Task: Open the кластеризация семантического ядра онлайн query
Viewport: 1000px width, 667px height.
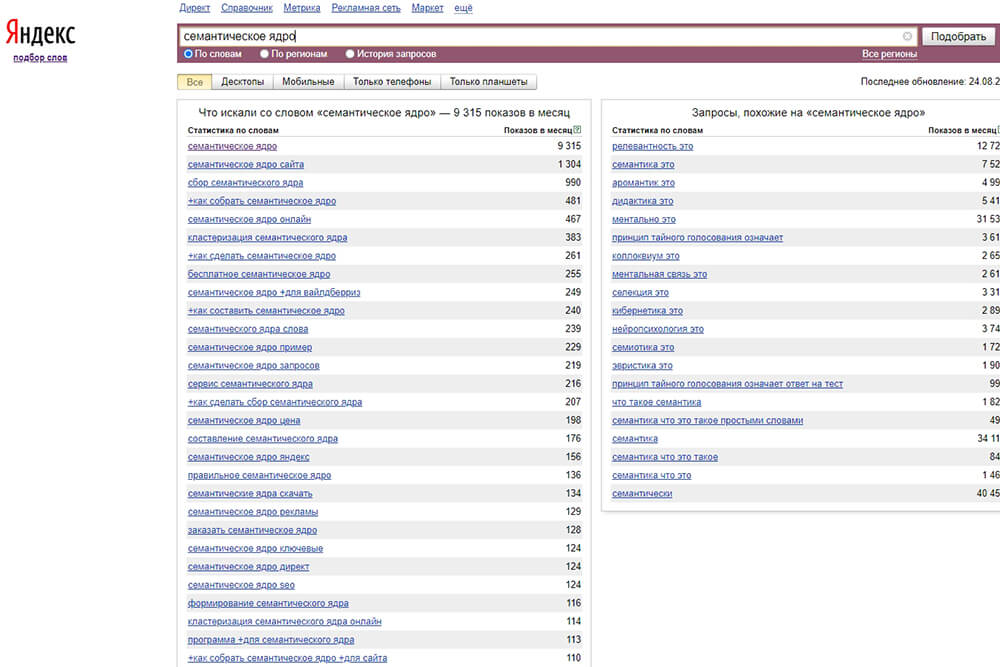Action: (x=284, y=622)
